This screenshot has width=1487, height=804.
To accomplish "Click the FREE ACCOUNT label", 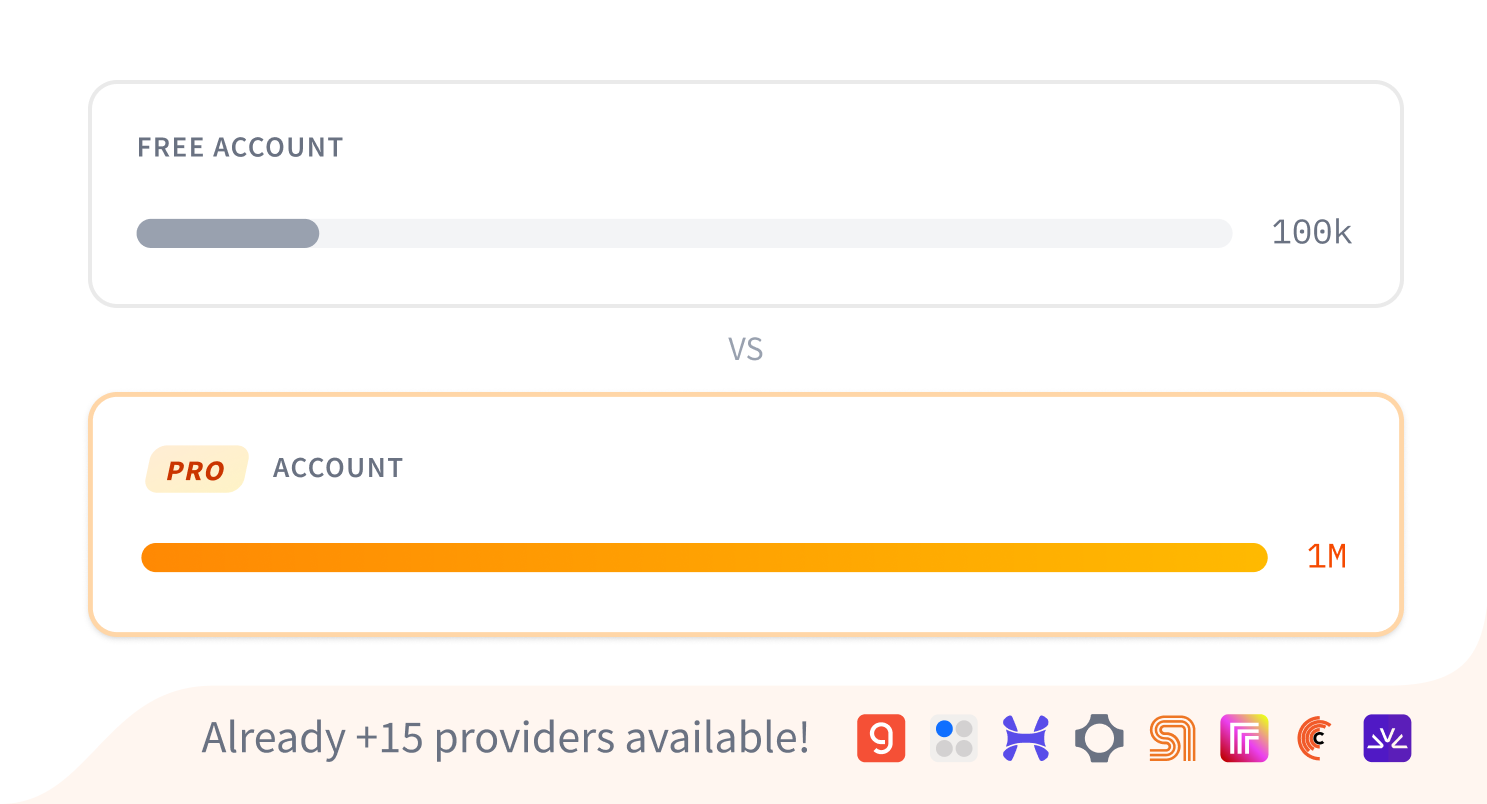I will pyautogui.click(x=240, y=148).
